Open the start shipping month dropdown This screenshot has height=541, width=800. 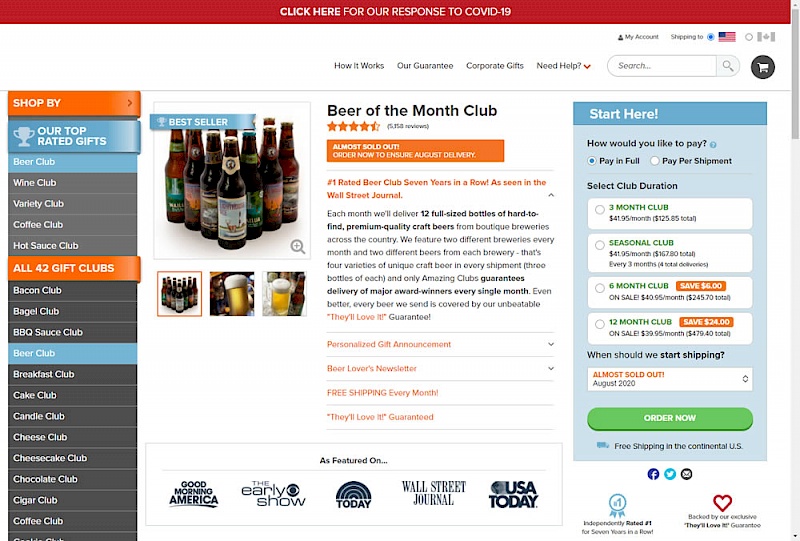tap(669, 379)
